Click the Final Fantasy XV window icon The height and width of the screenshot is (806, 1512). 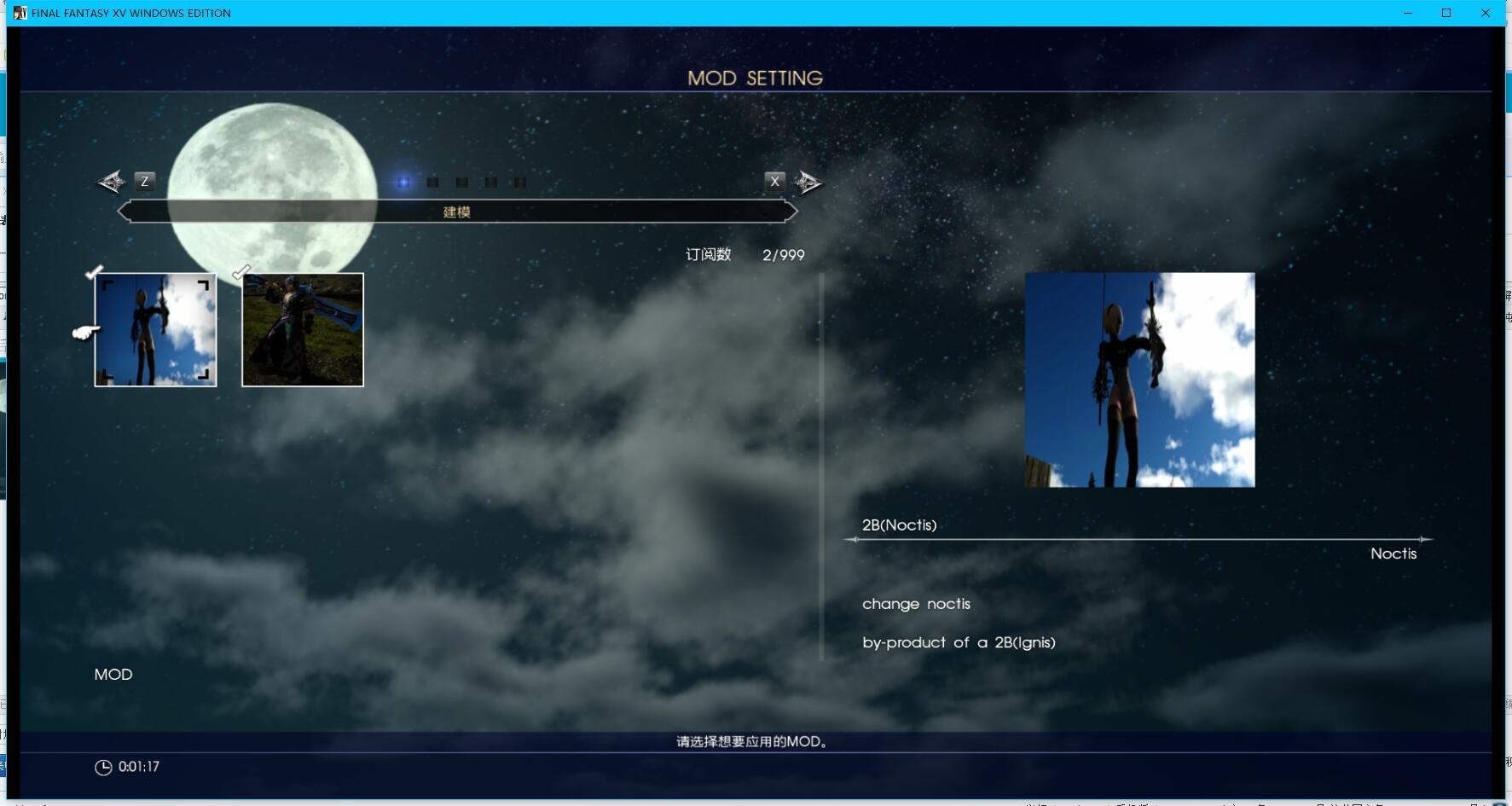pos(20,13)
